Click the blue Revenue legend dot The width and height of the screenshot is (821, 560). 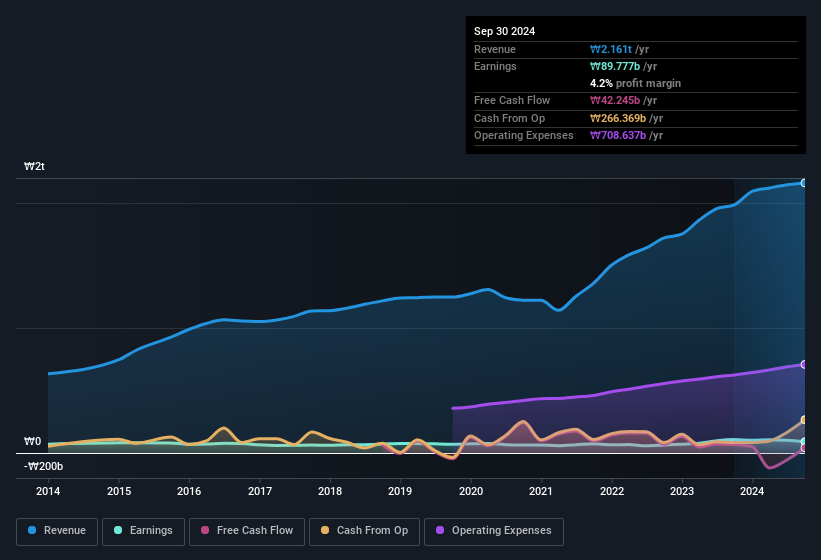[x=32, y=531]
